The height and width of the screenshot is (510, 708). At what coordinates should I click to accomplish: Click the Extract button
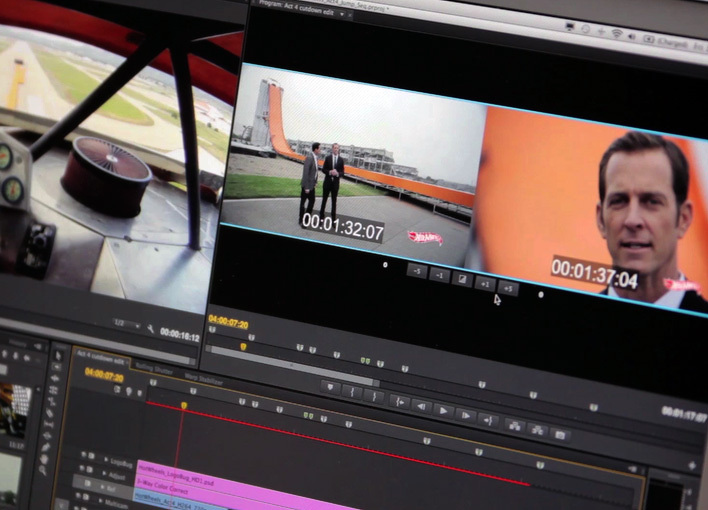pyautogui.click(x=537, y=430)
